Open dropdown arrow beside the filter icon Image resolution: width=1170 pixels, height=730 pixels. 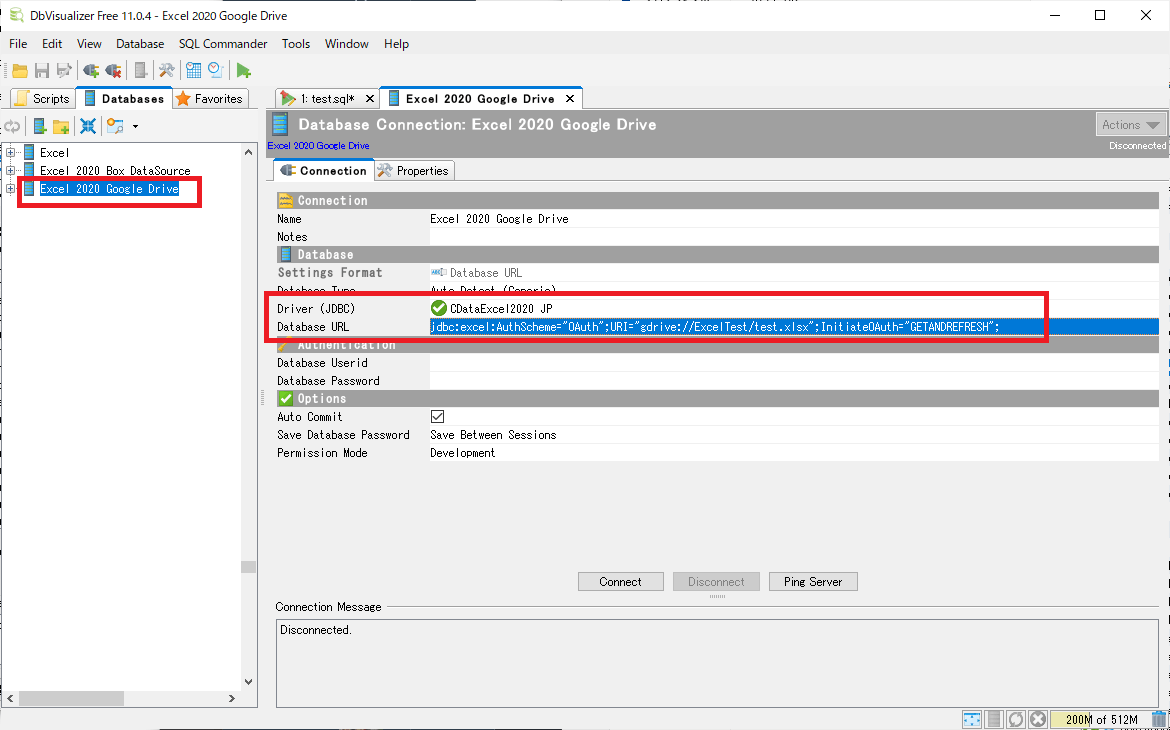click(135, 127)
